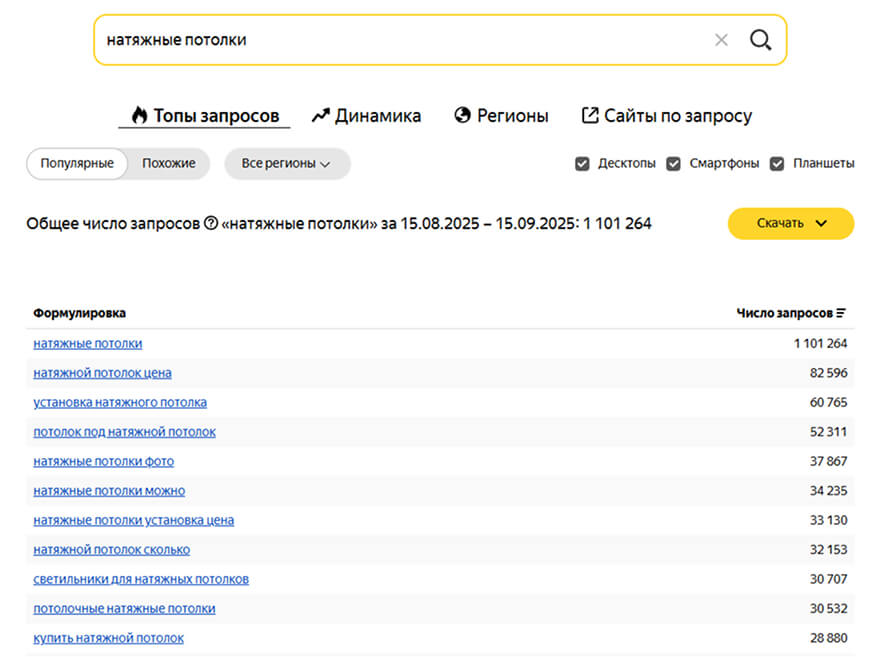This screenshot has width=888, height=657.
Task: Open the Регионы tab
Action: click(501, 116)
